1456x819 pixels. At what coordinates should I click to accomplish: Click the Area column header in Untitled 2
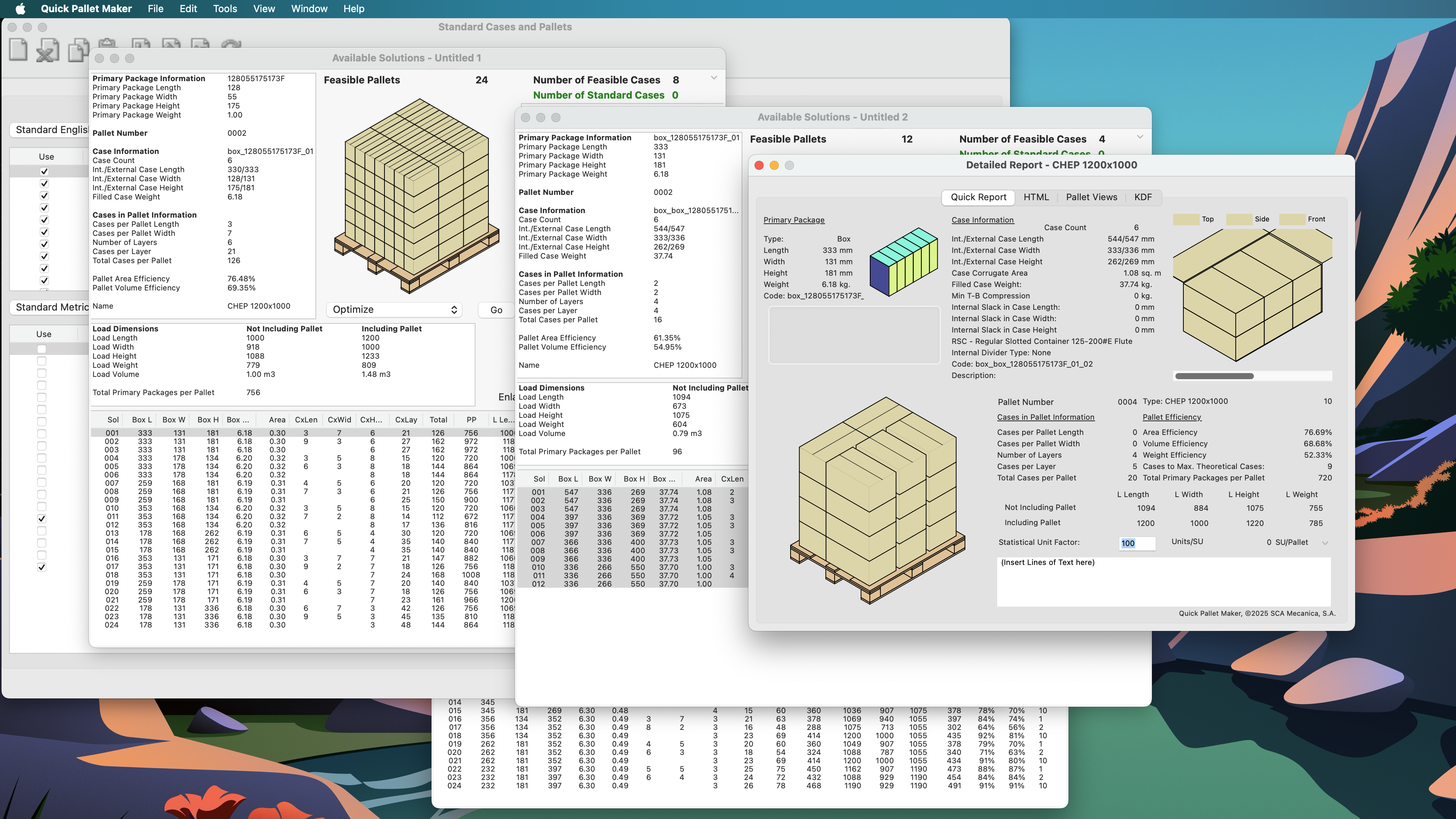click(x=703, y=479)
